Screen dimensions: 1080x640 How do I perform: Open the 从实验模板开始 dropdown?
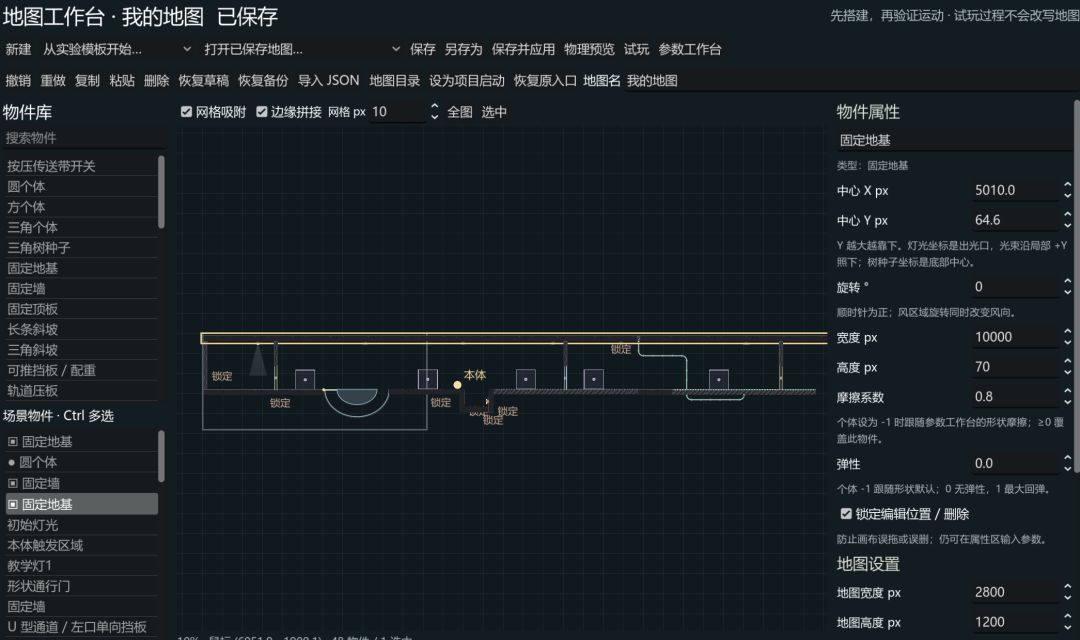[x=117, y=50]
